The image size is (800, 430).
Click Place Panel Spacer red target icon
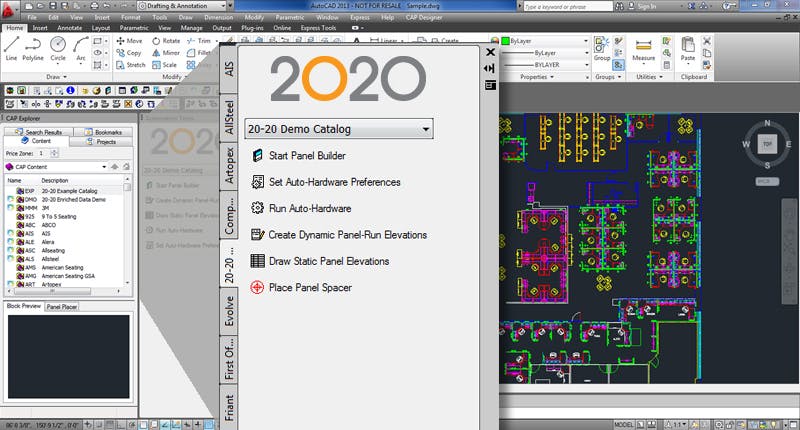(x=257, y=287)
